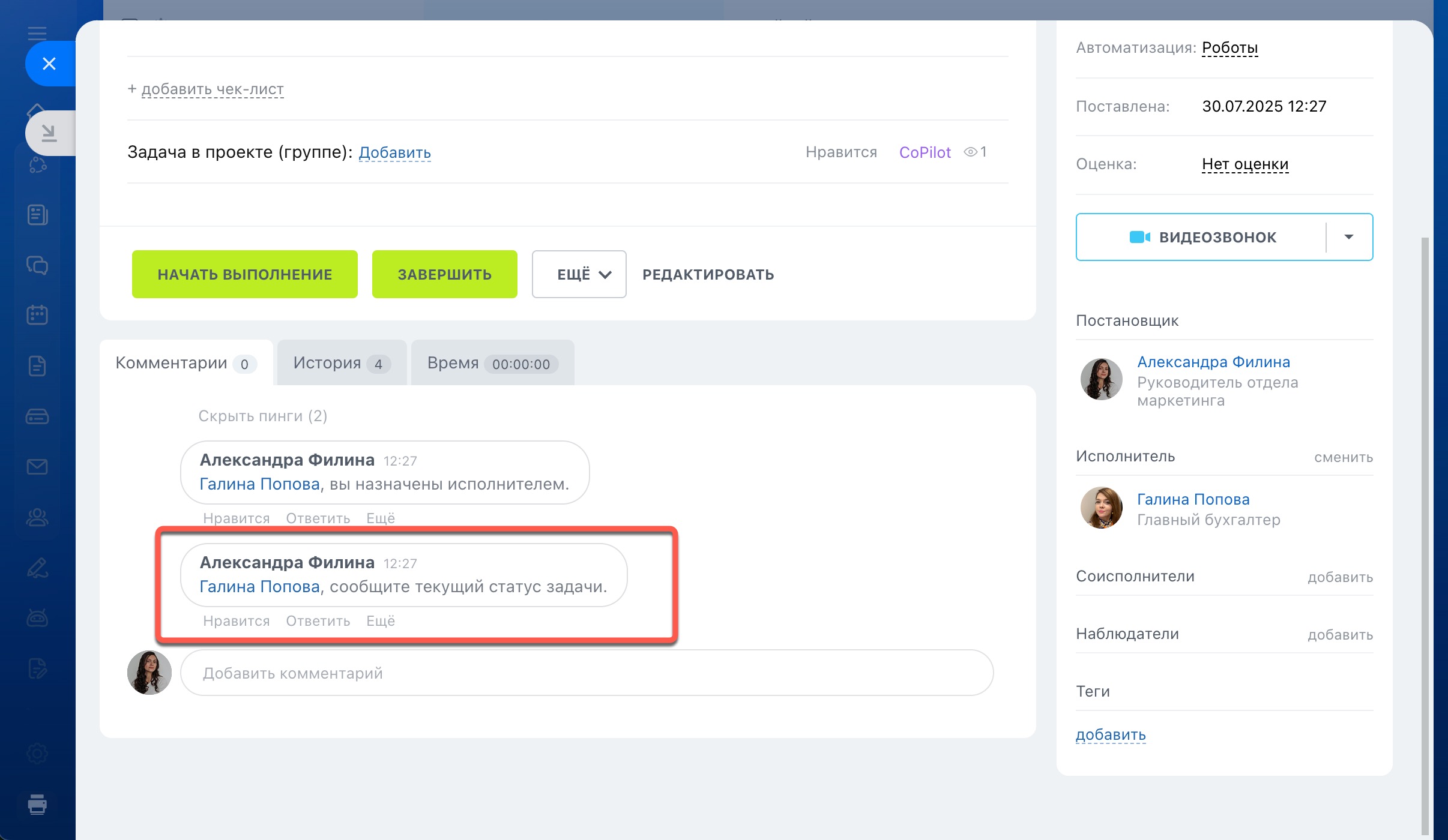The height and width of the screenshot is (840, 1448).
Task: Open the calendar icon in the sidebar
Action: click(x=37, y=315)
